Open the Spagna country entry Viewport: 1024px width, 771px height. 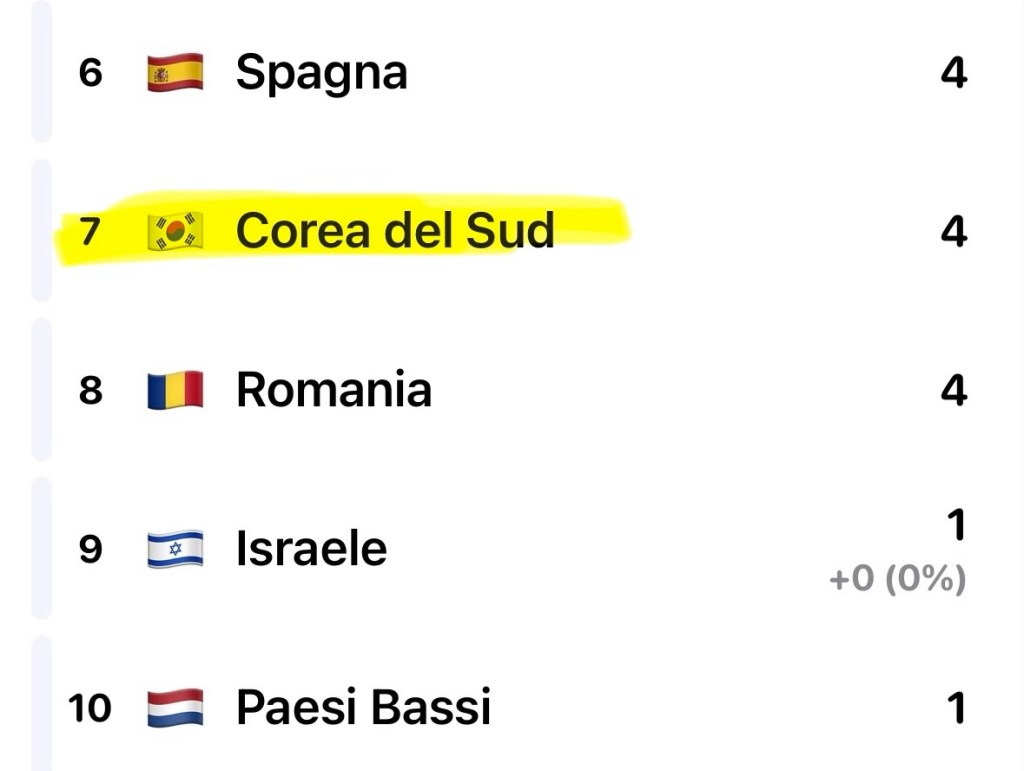tap(321, 73)
